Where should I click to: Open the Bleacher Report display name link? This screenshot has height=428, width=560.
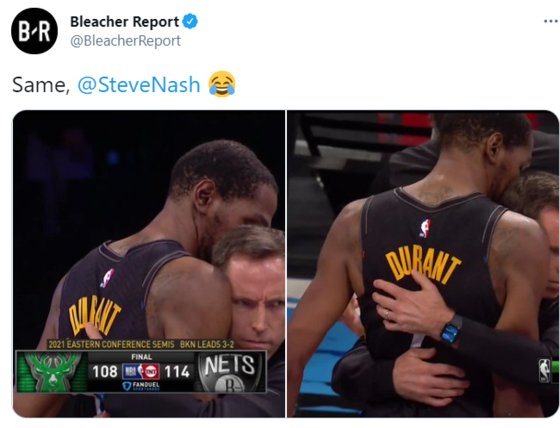click(x=124, y=22)
